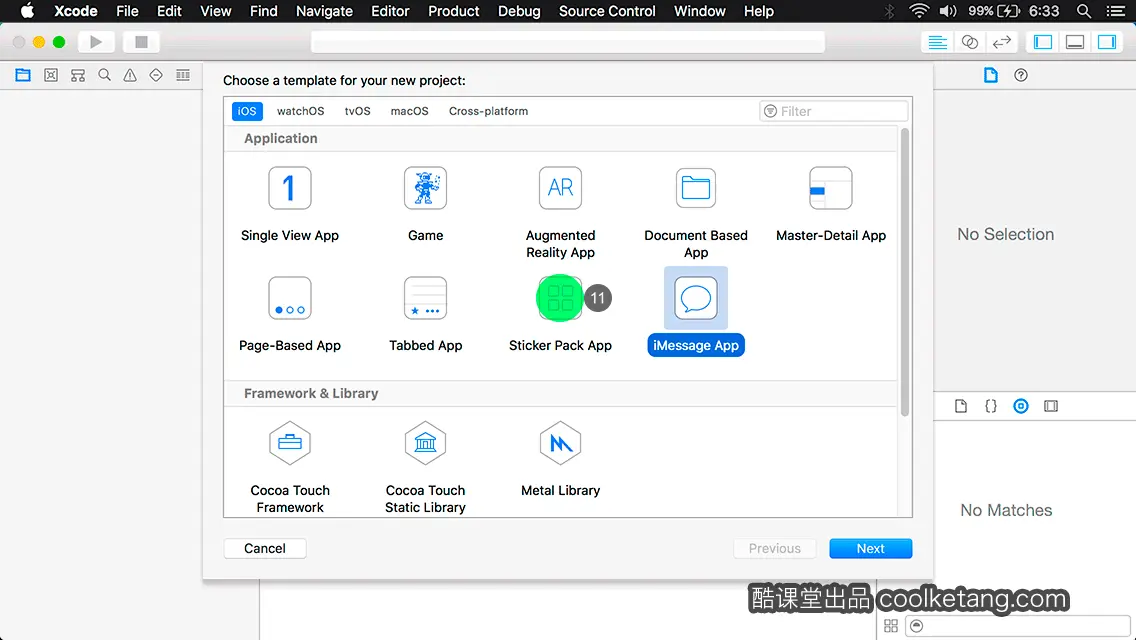
Task: Click the volume icon in menu bar
Action: (x=948, y=11)
